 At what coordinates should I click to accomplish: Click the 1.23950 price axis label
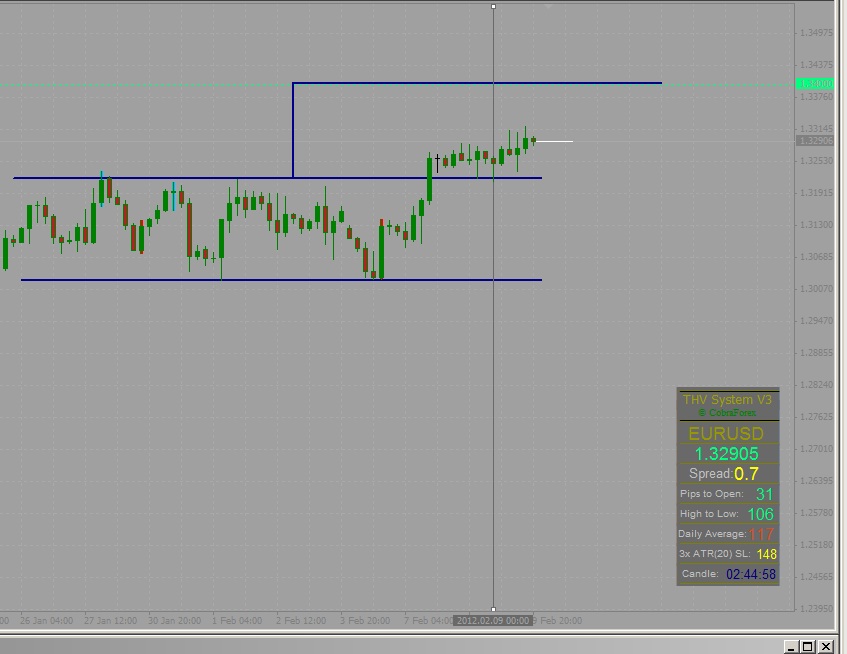(816, 609)
